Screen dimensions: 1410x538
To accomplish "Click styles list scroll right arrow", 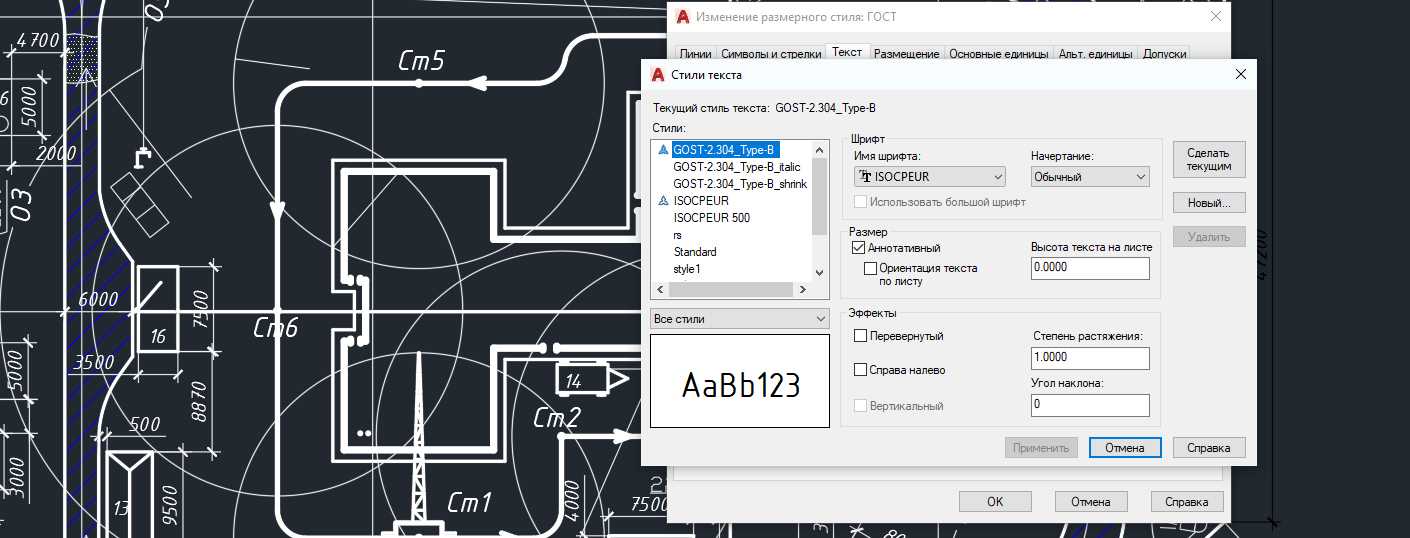I will click(x=802, y=289).
